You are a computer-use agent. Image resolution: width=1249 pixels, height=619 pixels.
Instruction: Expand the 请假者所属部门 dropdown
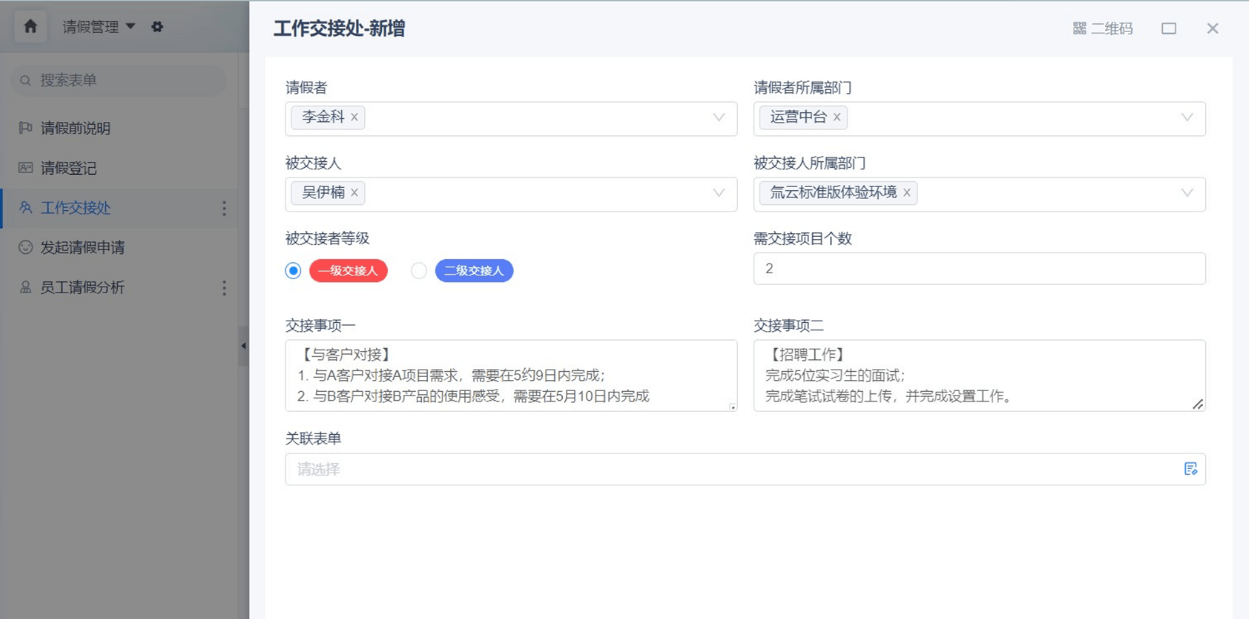[x=1186, y=118]
